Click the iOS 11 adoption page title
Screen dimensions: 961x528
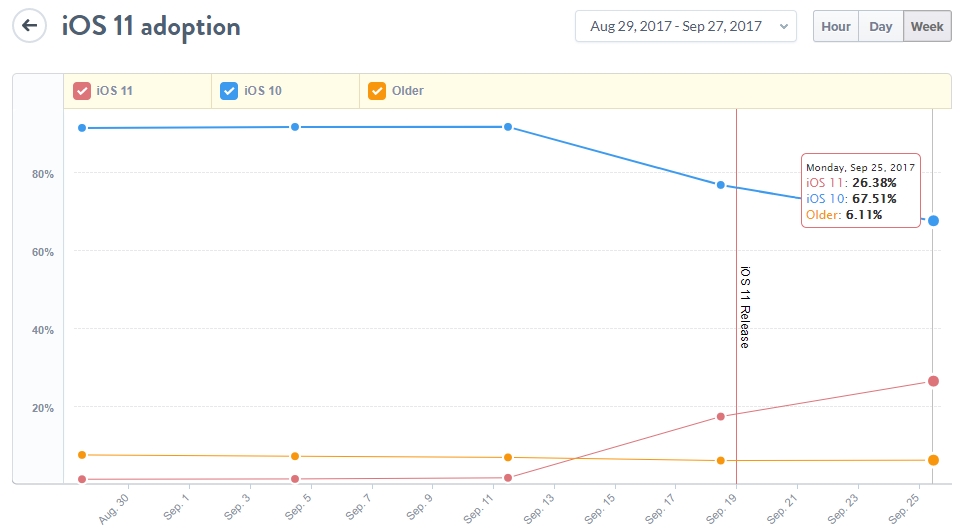pos(151,26)
